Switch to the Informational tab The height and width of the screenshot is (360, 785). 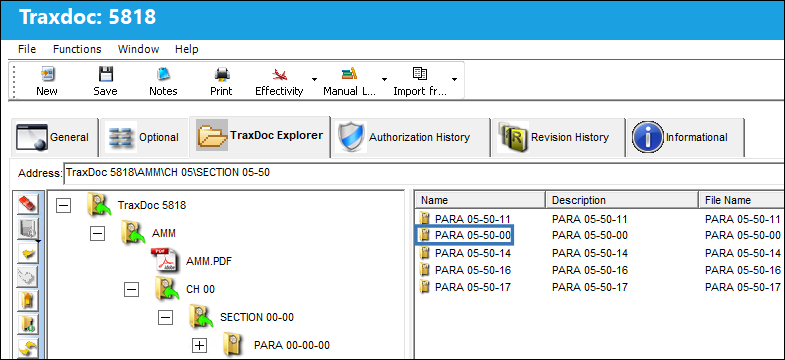[685, 137]
